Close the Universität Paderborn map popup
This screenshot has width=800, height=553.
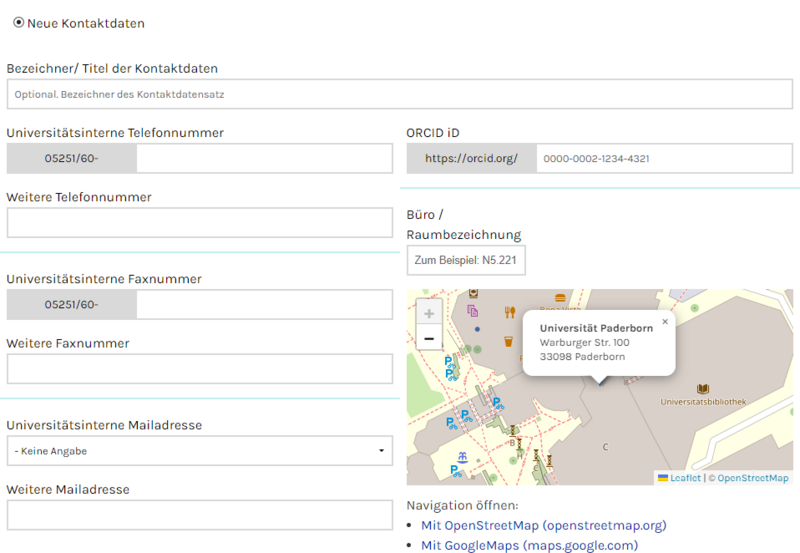[665, 322]
